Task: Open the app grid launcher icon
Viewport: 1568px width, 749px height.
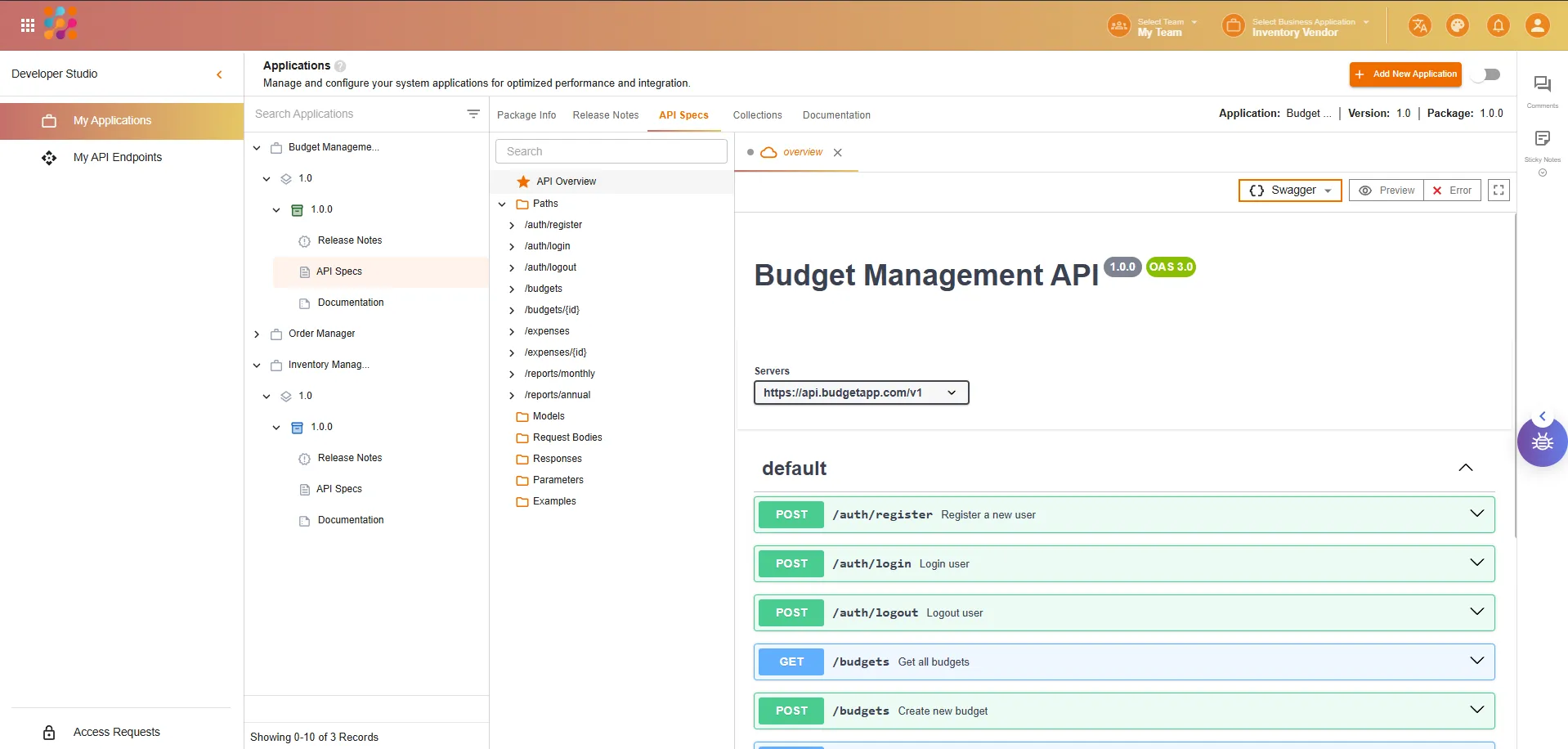Action: 27,25
